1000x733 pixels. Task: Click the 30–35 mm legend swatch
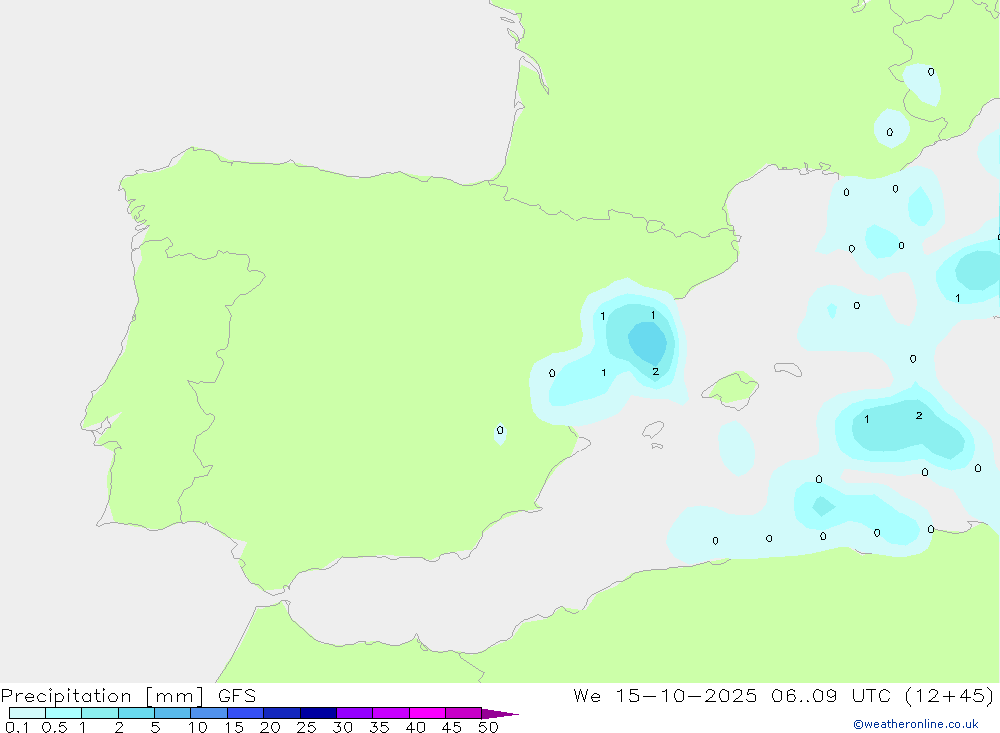pos(354,713)
